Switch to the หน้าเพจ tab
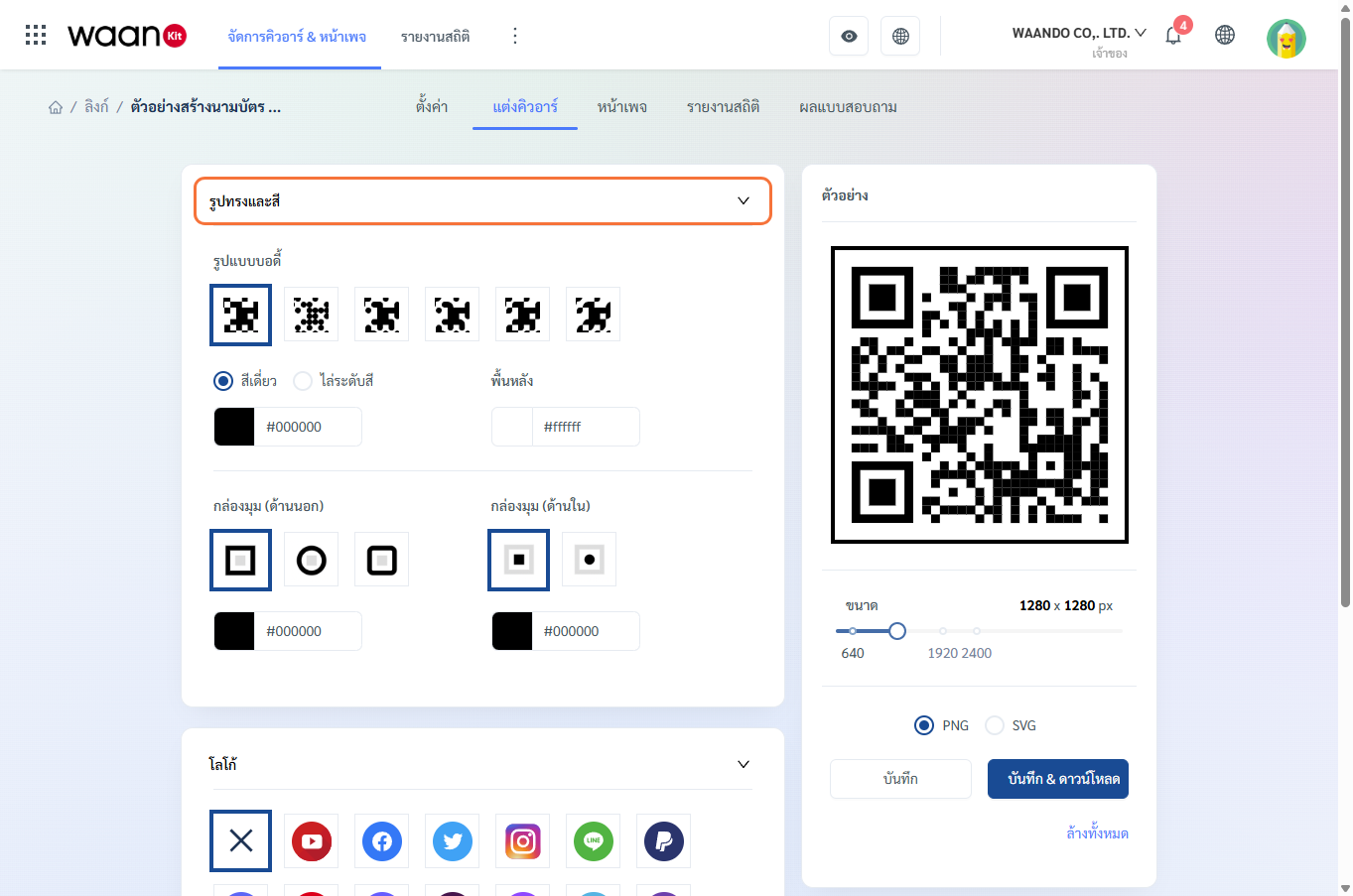 click(622, 107)
